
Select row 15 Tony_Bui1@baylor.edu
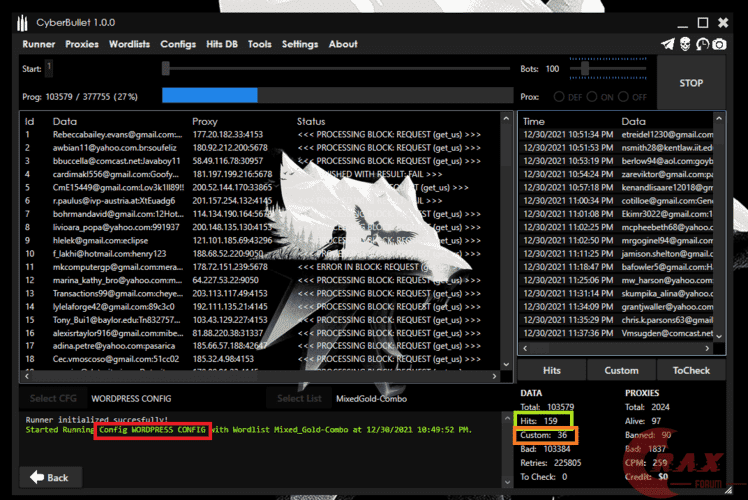point(260,320)
